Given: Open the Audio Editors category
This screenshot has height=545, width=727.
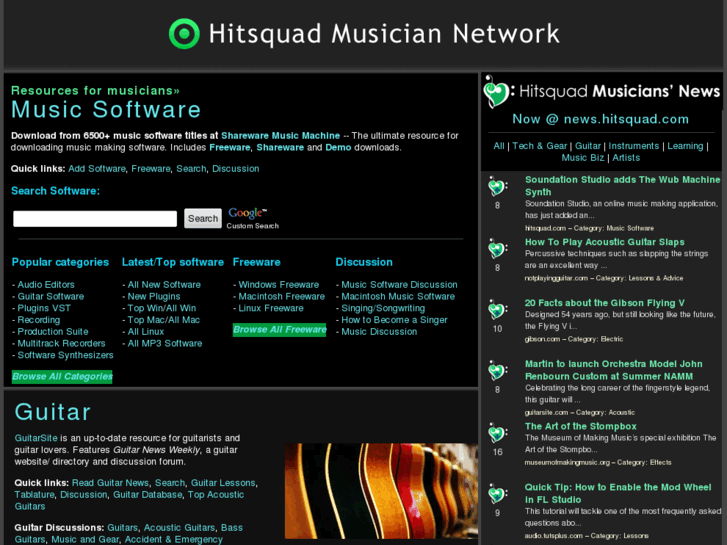Looking at the screenshot, I should click(x=46, y=285).
